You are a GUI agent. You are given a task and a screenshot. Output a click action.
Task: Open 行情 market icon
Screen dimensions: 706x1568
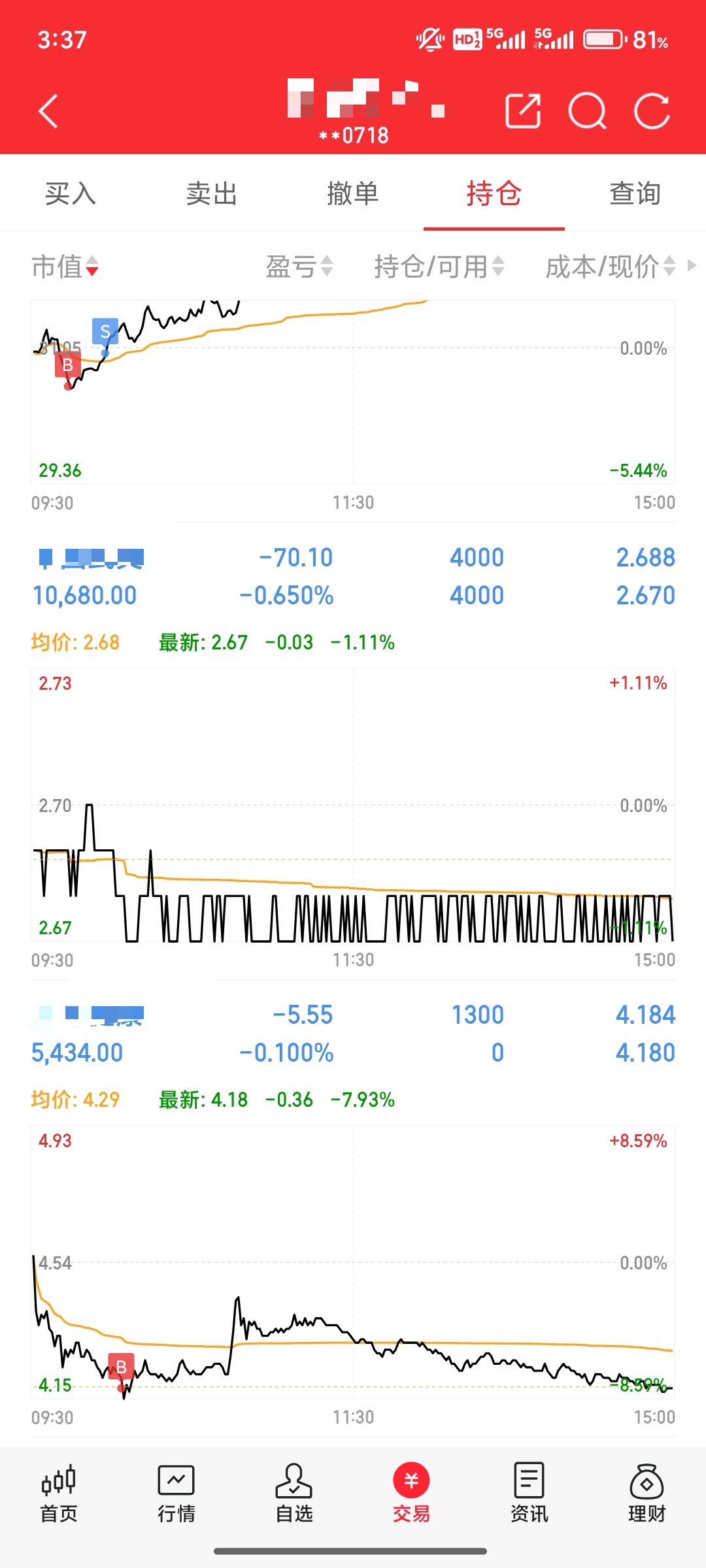pyautogui.click(x=176, y=1495)
